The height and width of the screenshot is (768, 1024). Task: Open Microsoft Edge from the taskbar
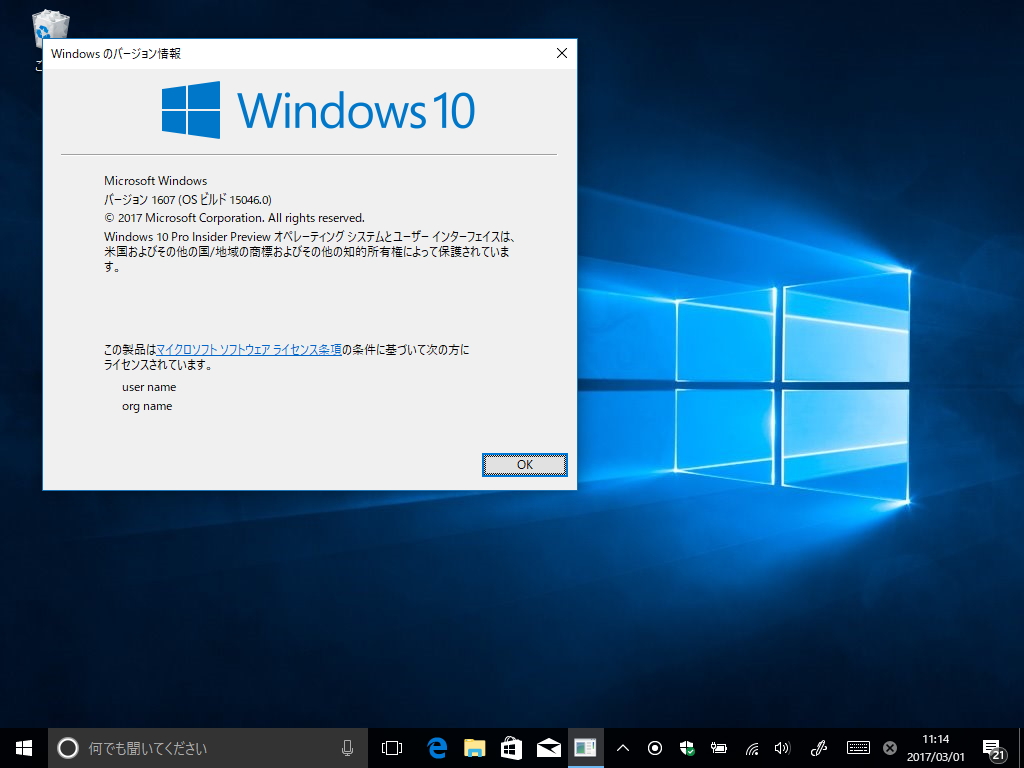(x=436, y=747)
